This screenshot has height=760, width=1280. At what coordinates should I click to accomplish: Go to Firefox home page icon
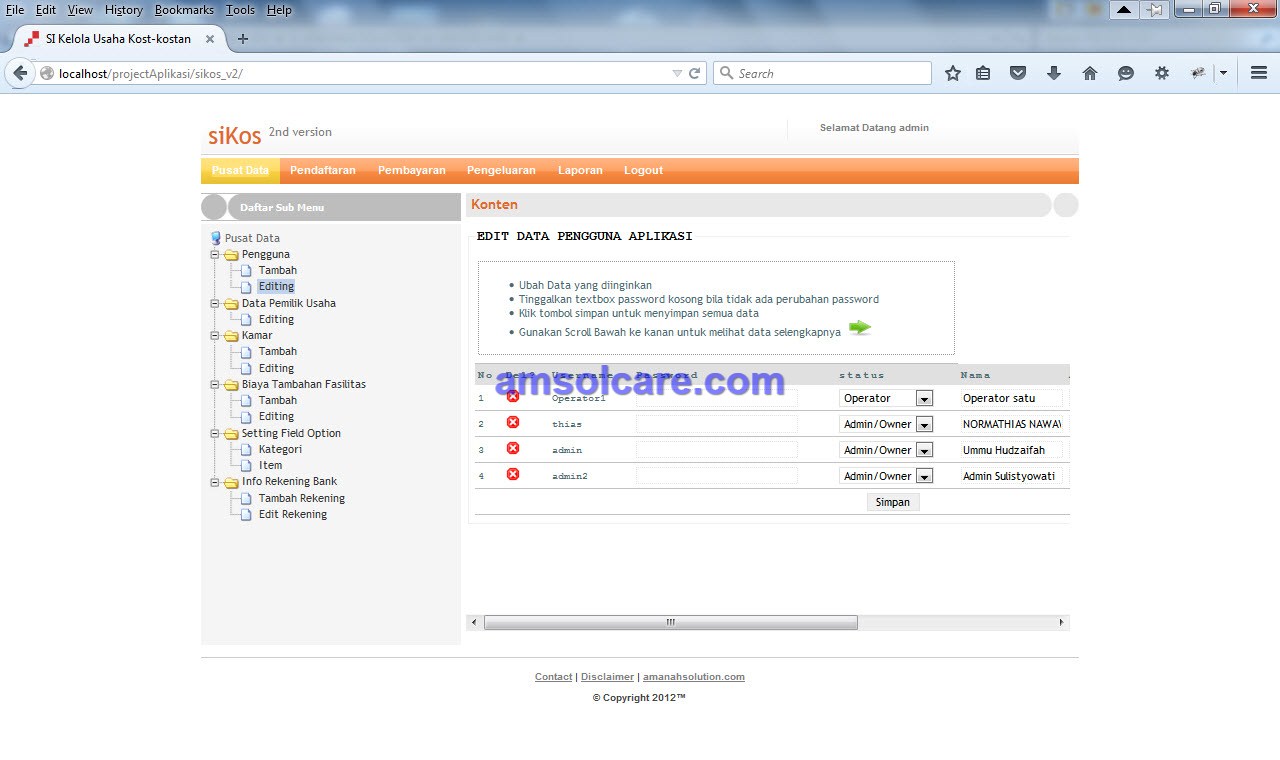[x=1090, y=73]
